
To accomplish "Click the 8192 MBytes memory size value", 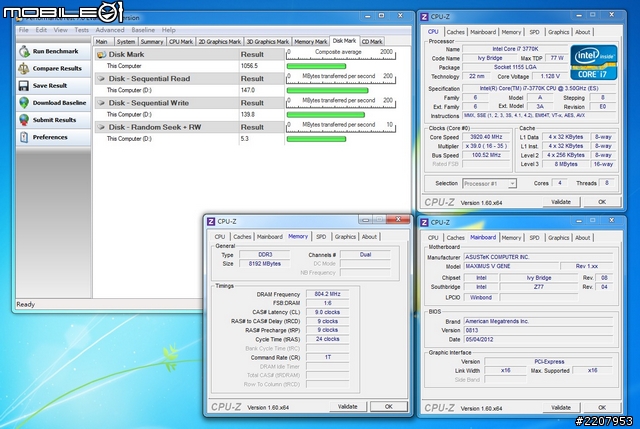I will (264, 264).
